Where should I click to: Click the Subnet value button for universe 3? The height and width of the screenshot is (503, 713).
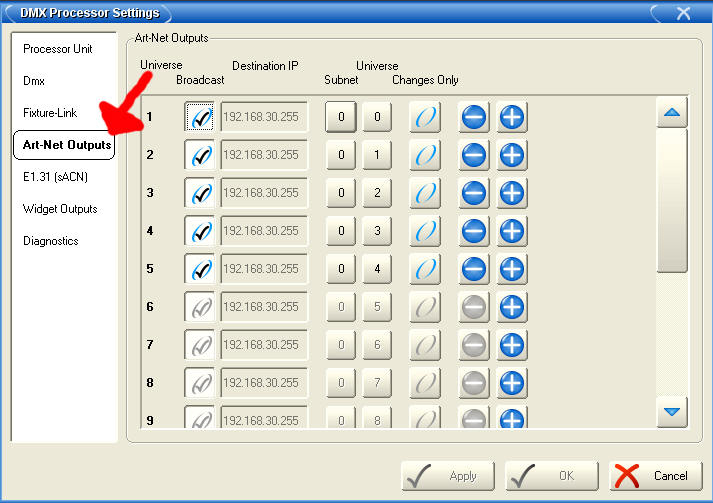click(x=341, y=193)
